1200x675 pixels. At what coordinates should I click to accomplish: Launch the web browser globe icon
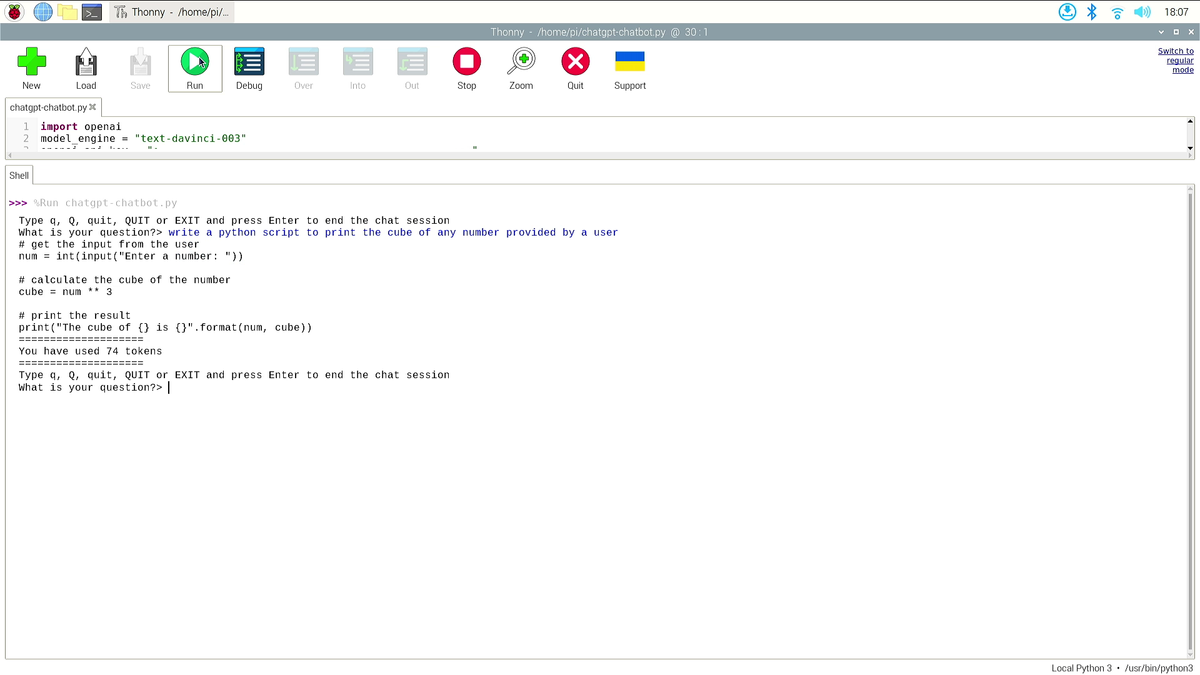[43, 12]
